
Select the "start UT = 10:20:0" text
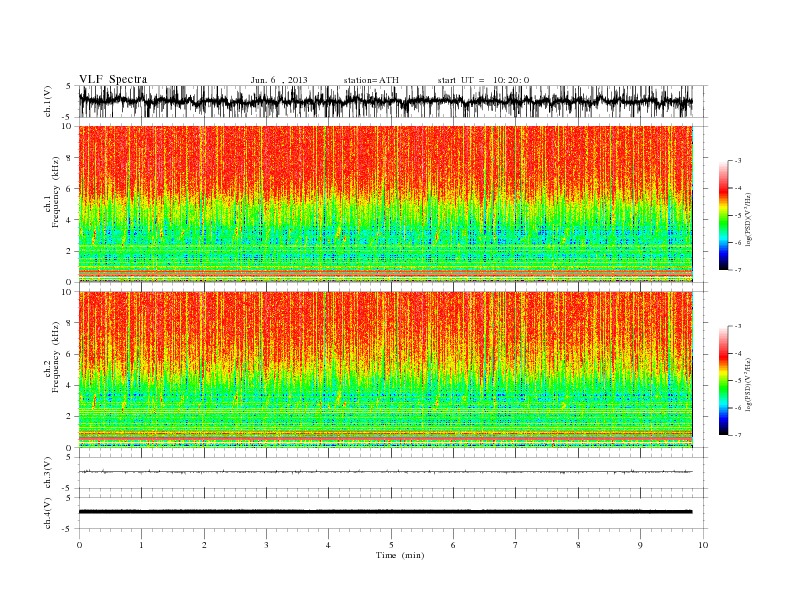(483, 80)
